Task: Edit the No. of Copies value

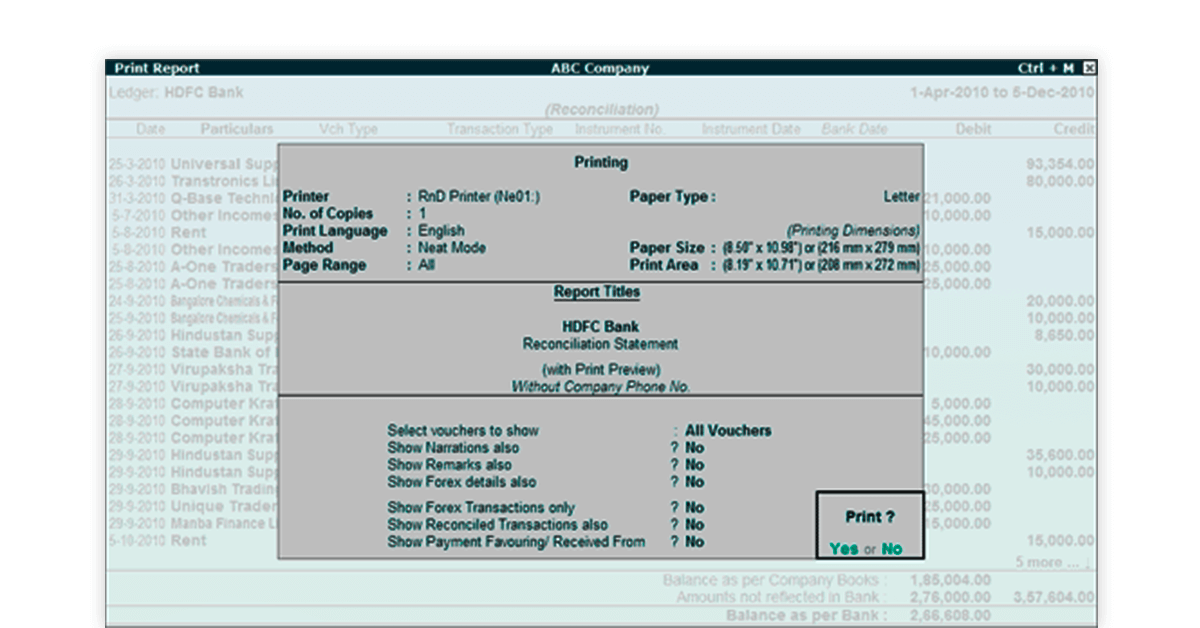Action: click(x=423, y=214)
